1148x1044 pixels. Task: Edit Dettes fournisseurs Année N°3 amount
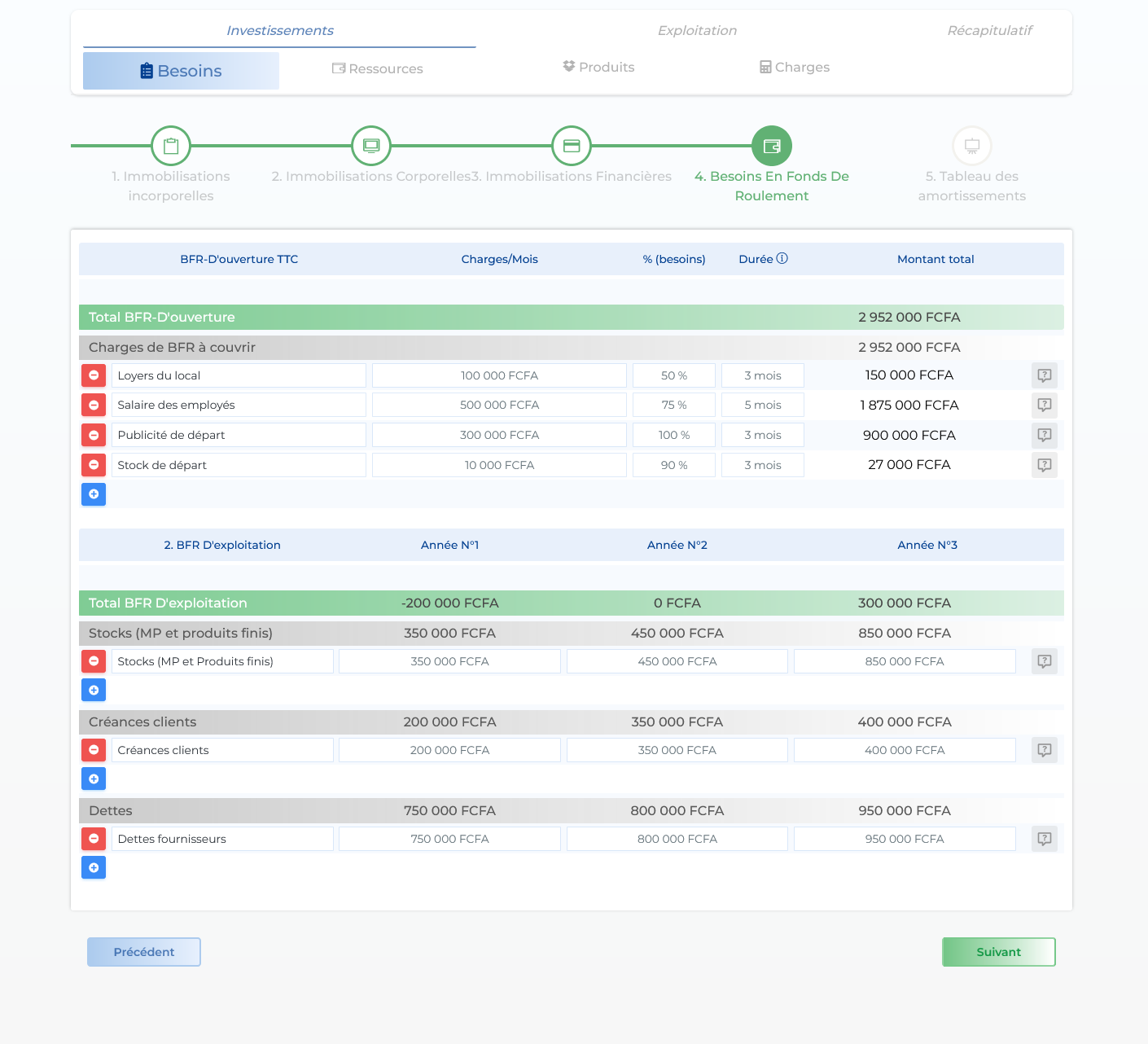pyautogui.click(x=904, y=839)
